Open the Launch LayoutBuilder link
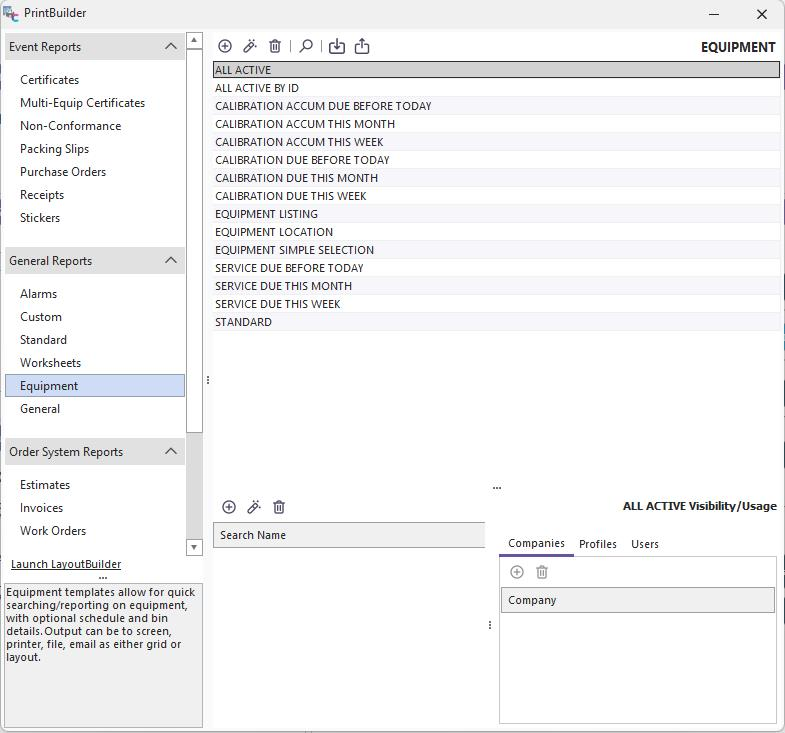785x733 pixels. 66,564
